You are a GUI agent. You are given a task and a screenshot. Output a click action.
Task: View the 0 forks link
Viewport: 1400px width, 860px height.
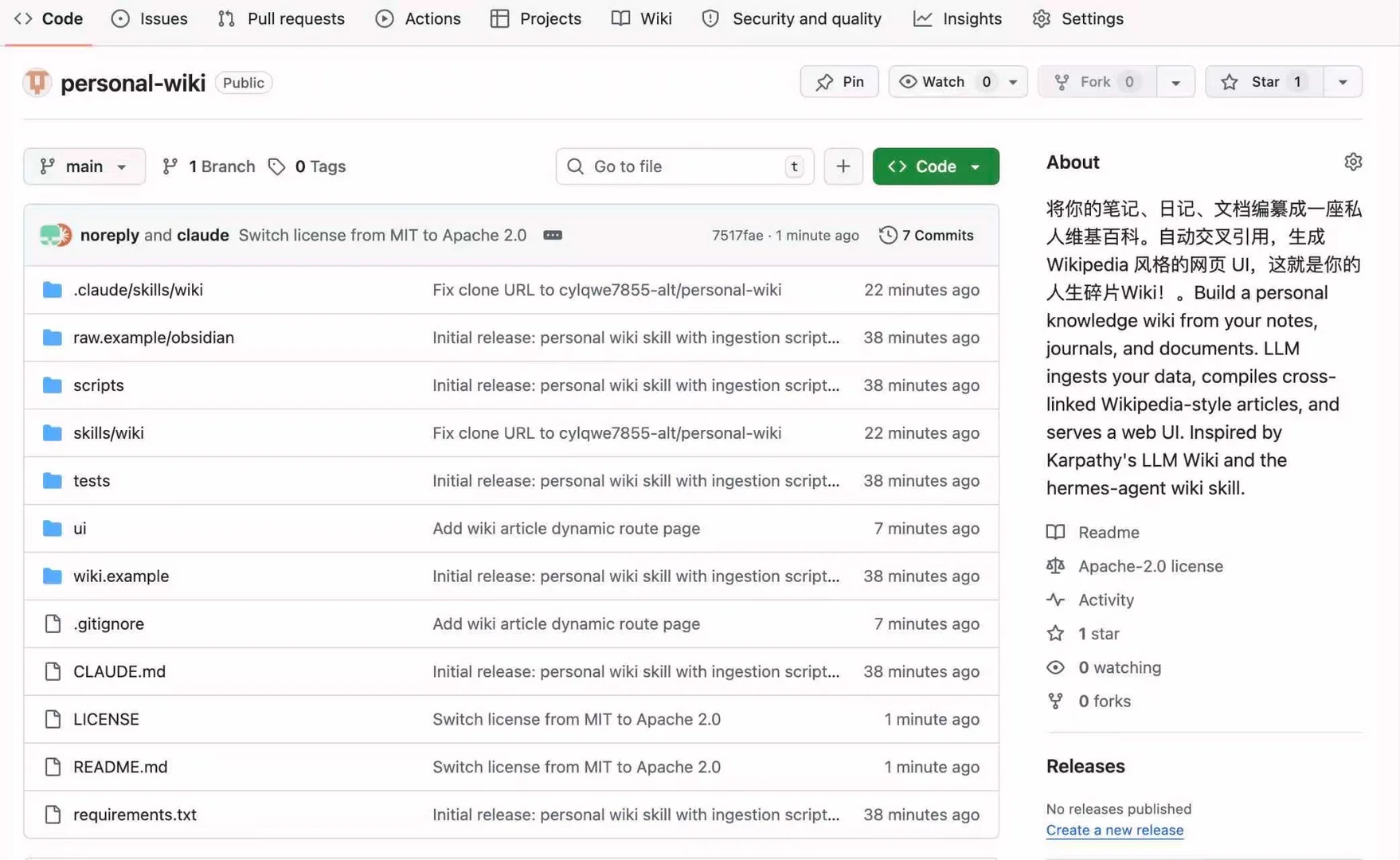click(x=1089, y=702)
